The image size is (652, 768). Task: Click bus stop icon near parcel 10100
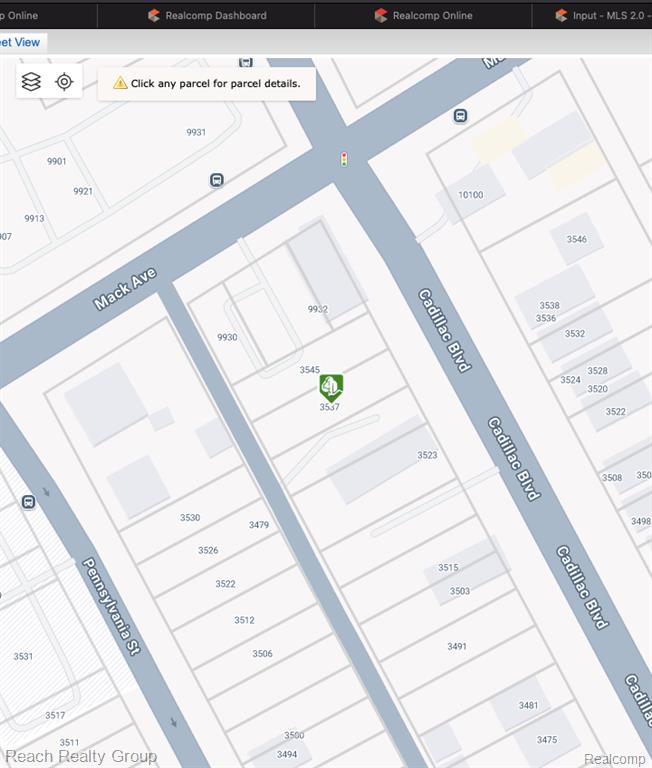tap(460, 116)
